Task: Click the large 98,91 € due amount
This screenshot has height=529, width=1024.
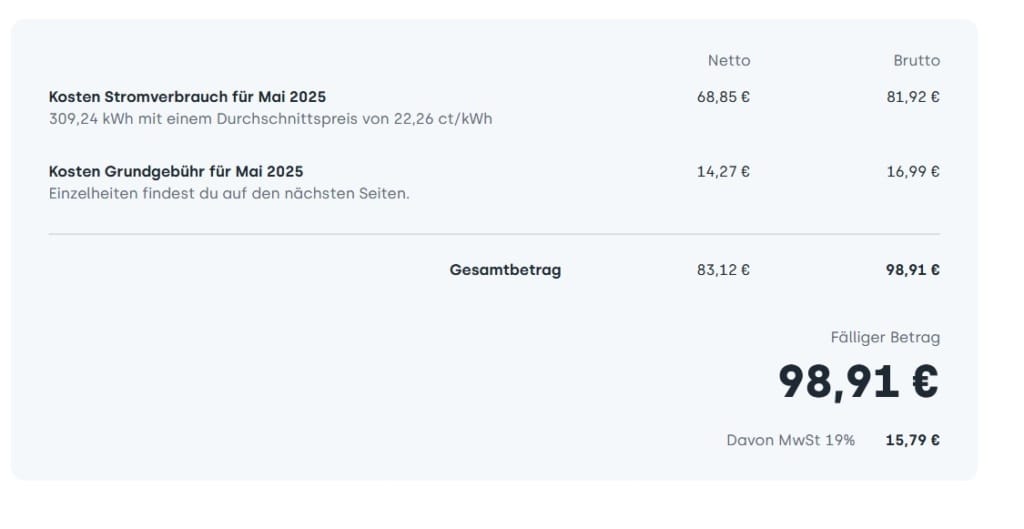Action: click(x=859, y=382)
